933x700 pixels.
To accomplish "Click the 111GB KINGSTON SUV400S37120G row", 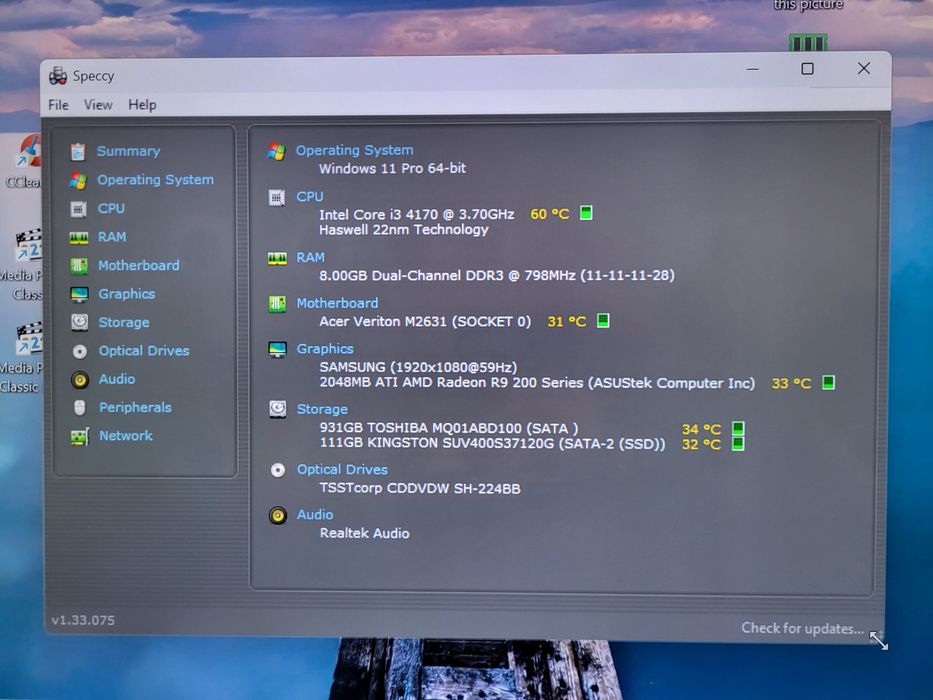I will click(492, 443).
